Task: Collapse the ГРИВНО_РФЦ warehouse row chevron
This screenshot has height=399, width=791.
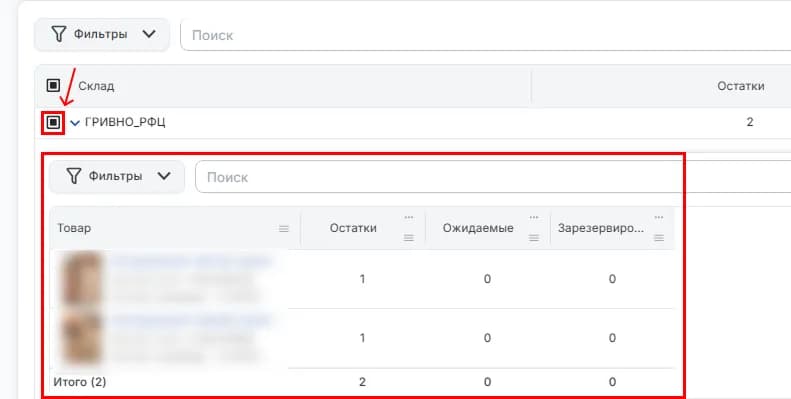Action: (75, 123)
